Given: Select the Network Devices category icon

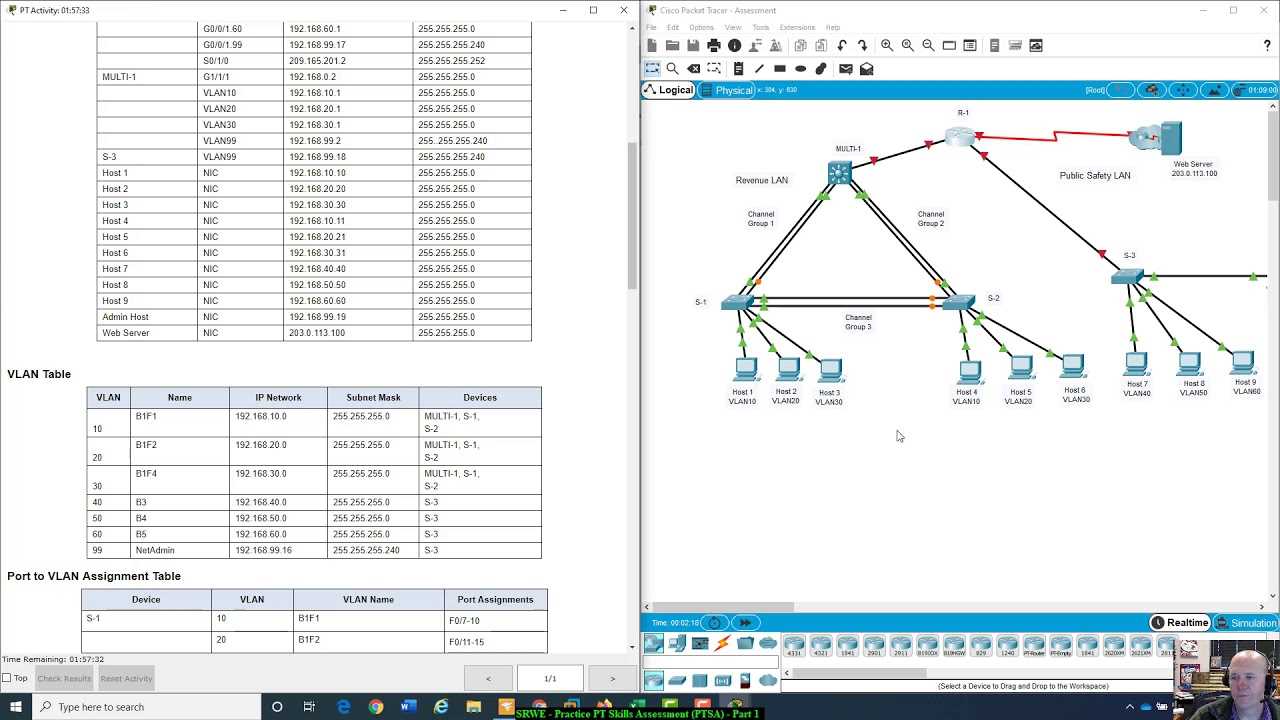Looking at the screenshot, I should coord(654,643).
